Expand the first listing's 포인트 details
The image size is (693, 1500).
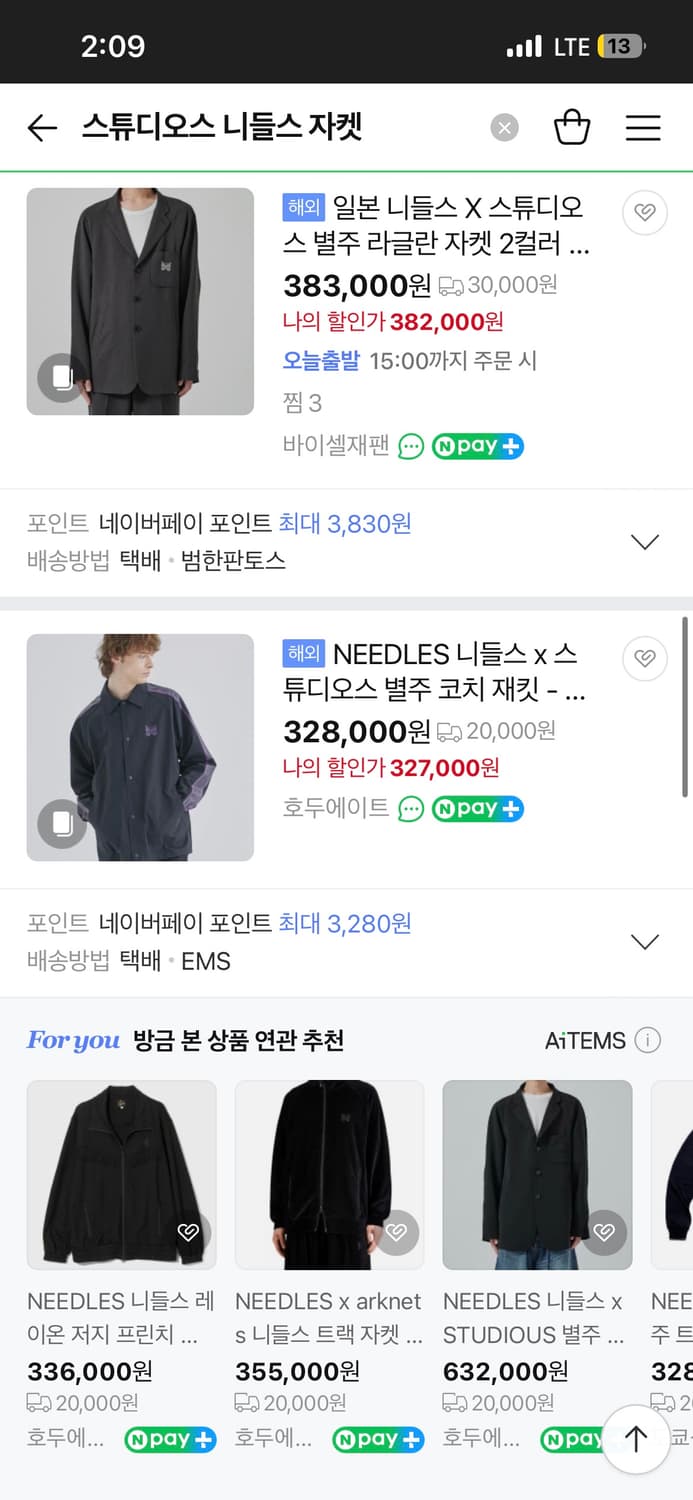coord(645,541)
